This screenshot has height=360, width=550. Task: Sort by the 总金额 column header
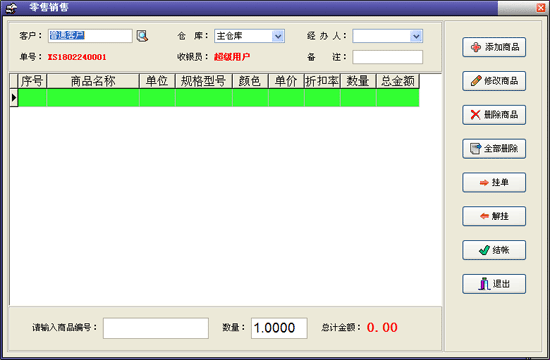point(398,81)
